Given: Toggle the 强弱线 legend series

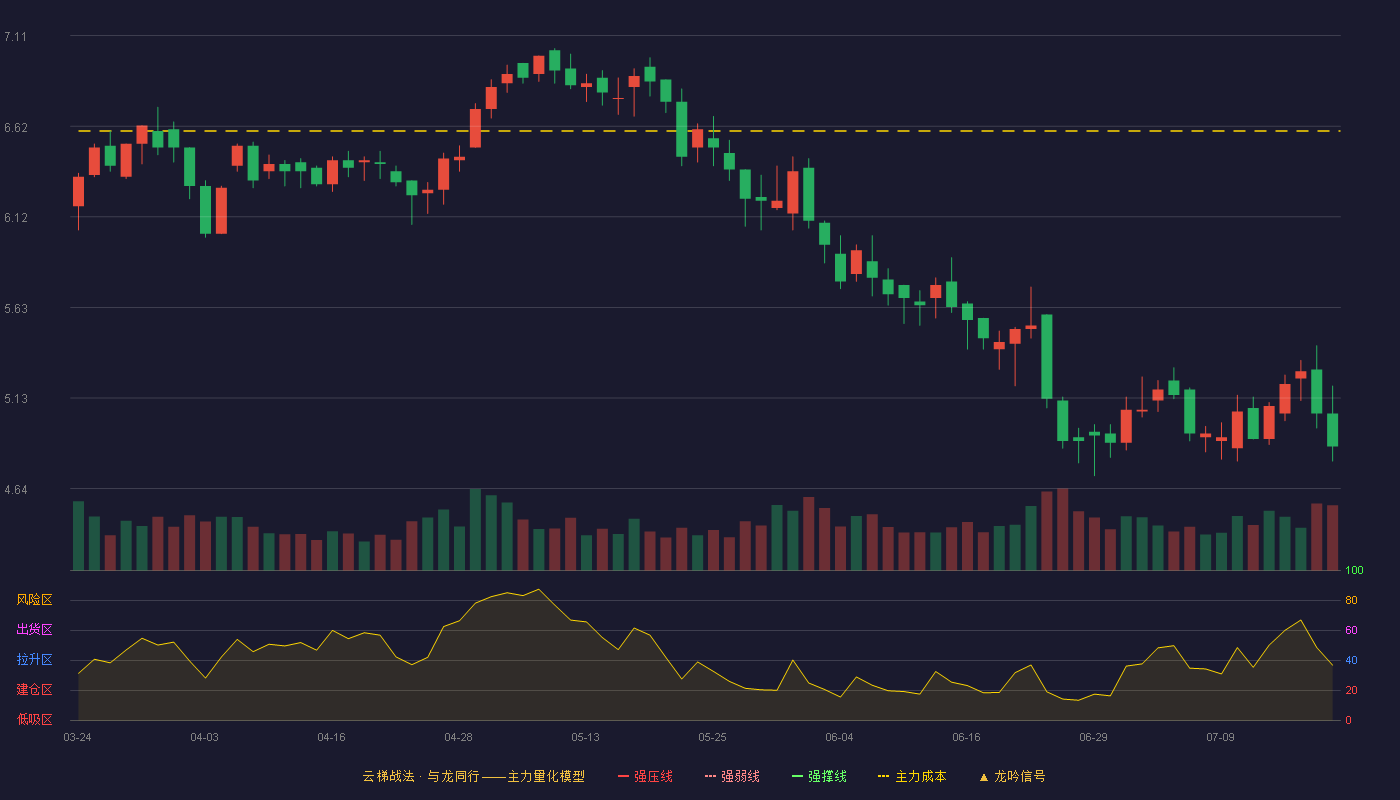Looking at the screenshot, I should click(732, 776).
